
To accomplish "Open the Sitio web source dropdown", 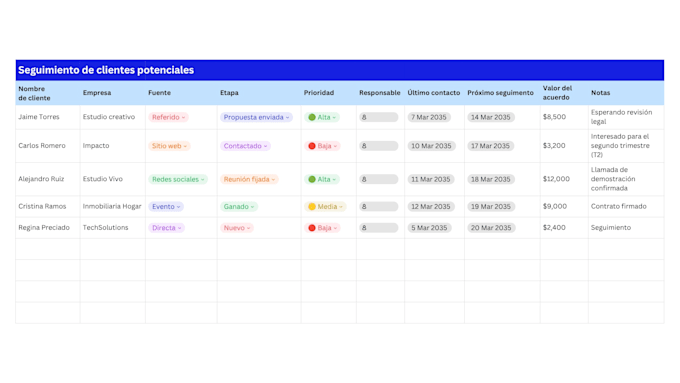I will pos(169,146).
